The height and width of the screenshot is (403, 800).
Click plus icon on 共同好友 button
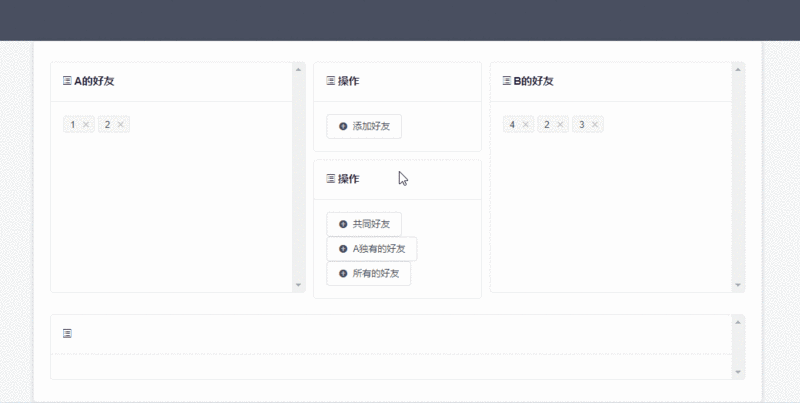click(343, 224)
